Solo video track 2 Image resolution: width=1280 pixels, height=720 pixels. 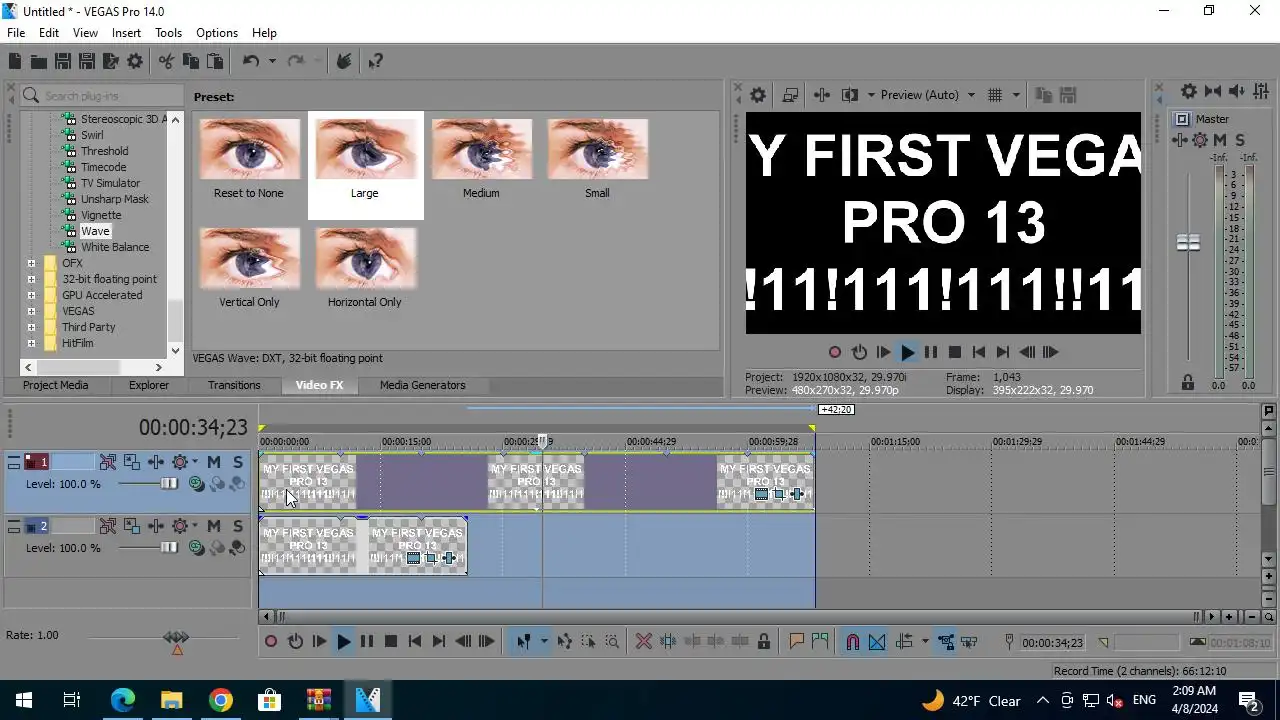click(237, 526)
